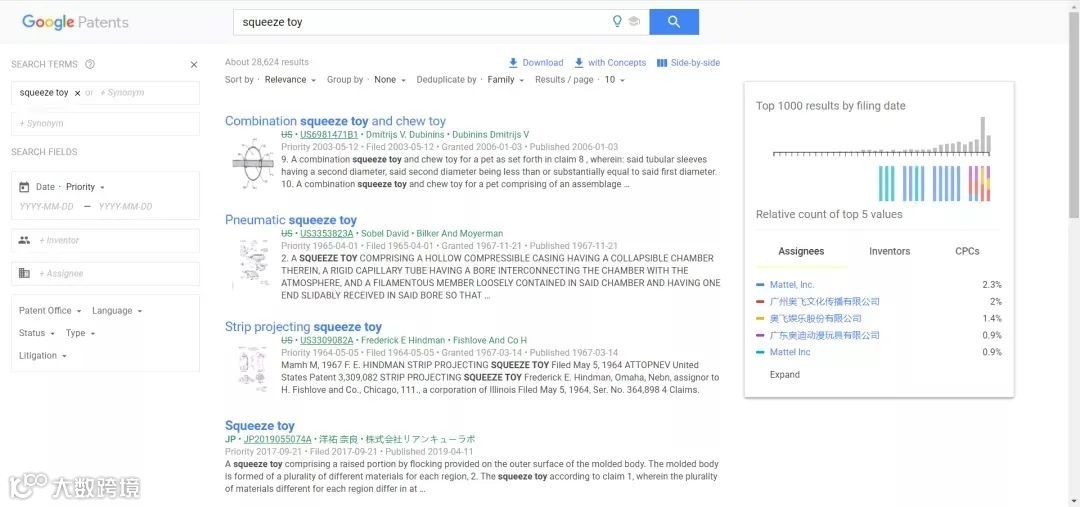Click the Side-by-side link
The image size is (1080, 507).
(x=696, y=63)
